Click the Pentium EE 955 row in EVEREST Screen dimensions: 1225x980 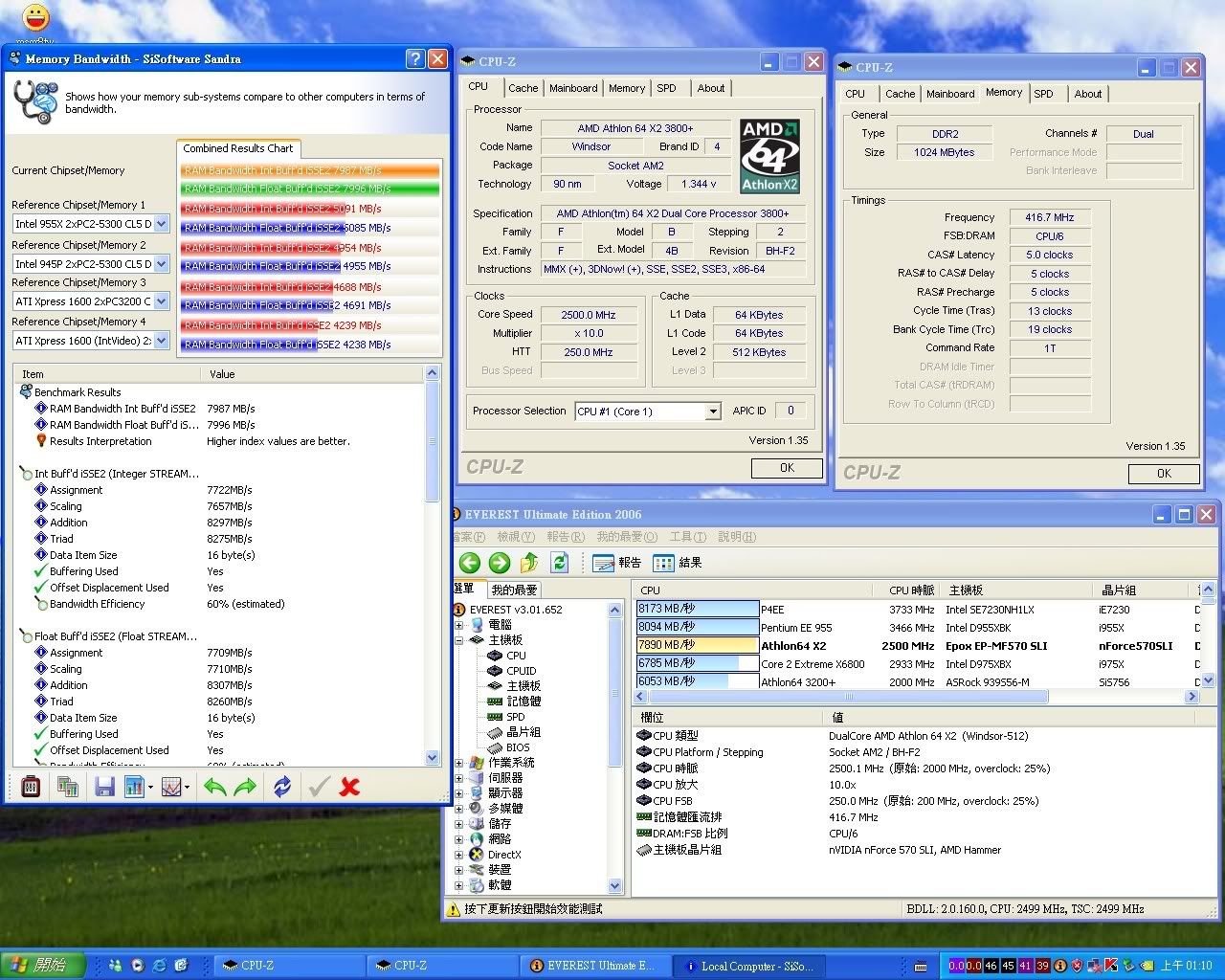point(916,628)
